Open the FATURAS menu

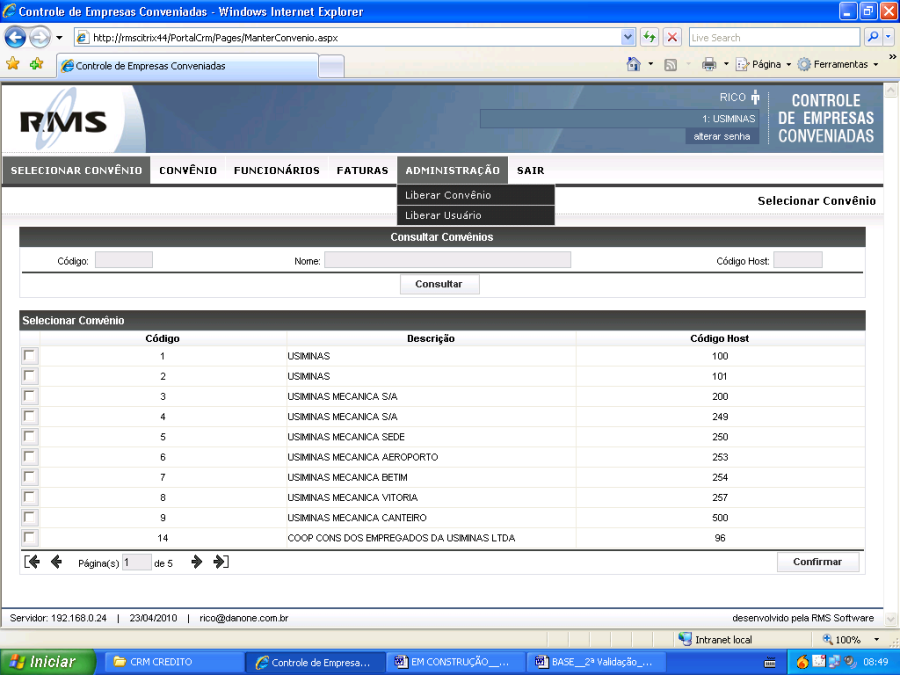click(x=362, y=170)
